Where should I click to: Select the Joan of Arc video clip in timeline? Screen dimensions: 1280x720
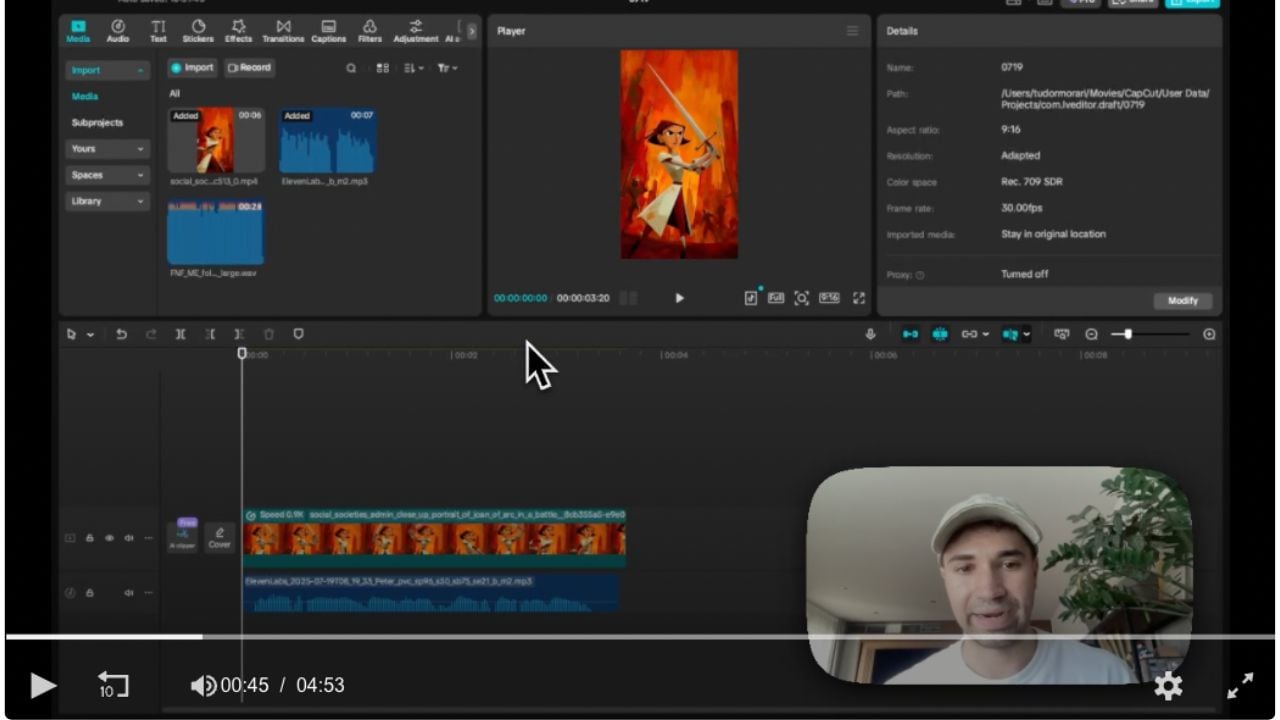[x=434, y=538]
